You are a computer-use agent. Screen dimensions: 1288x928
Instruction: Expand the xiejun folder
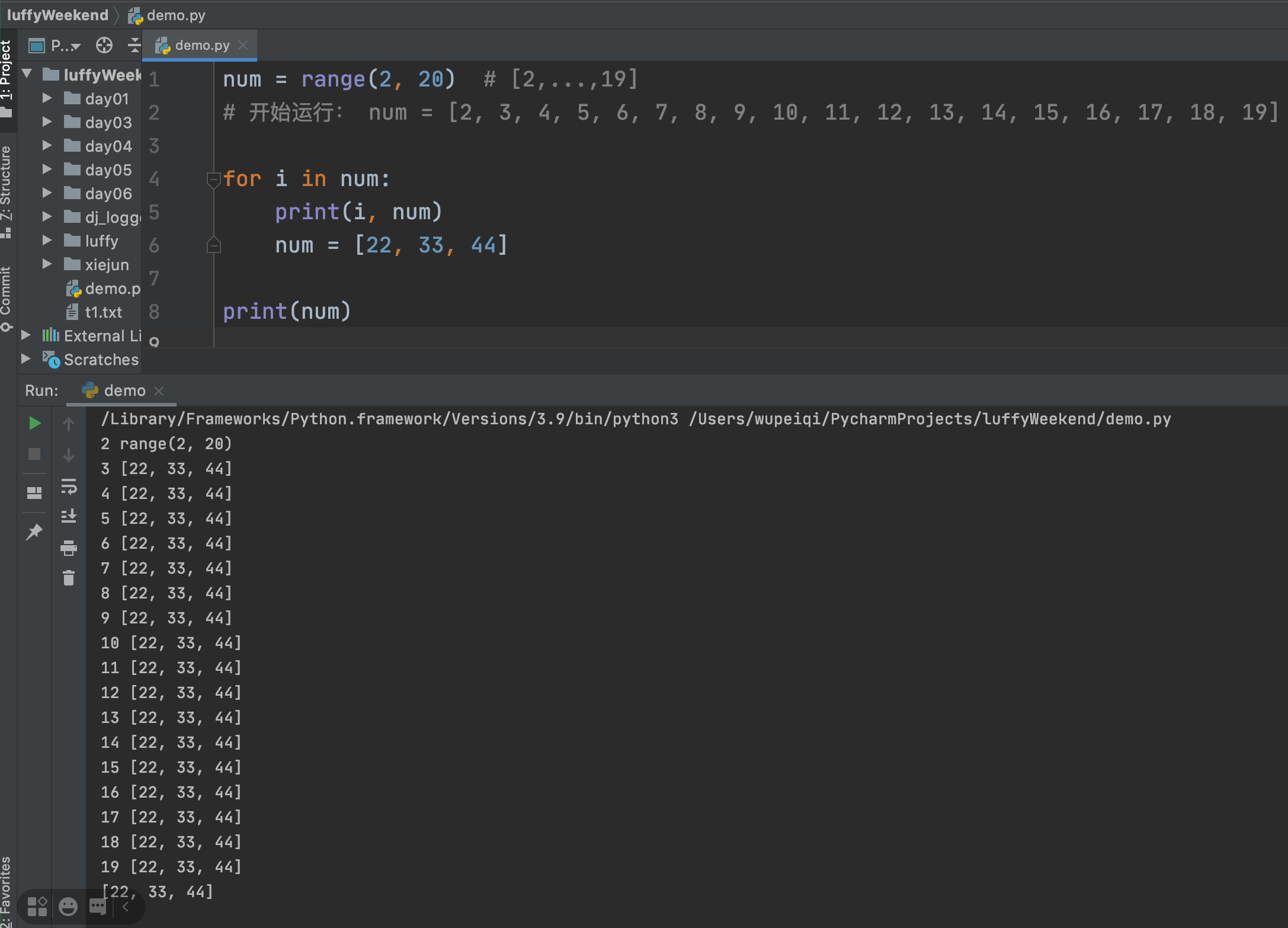[47, 264]
